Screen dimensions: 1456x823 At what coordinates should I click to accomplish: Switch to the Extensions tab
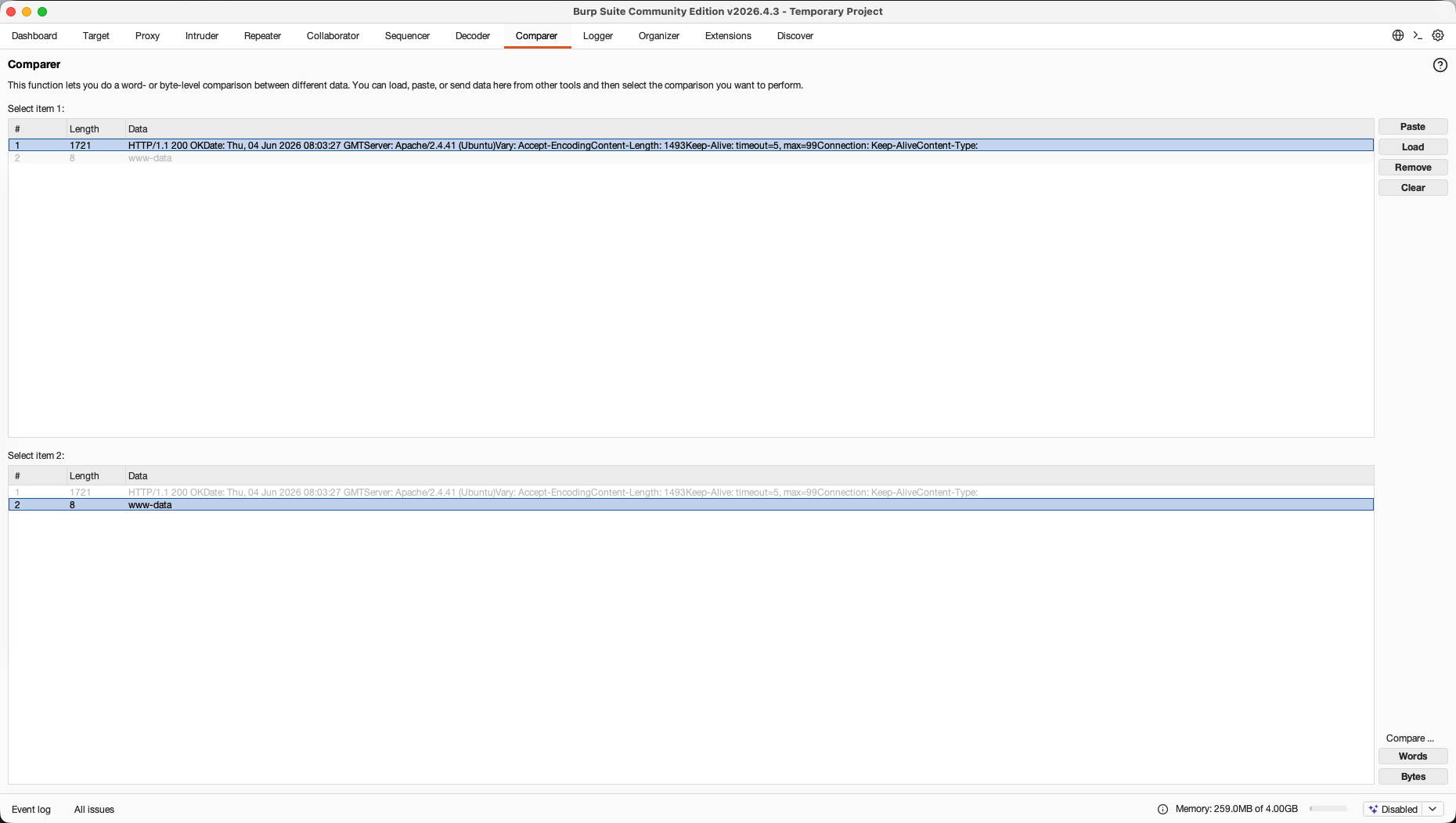point(728,36)
